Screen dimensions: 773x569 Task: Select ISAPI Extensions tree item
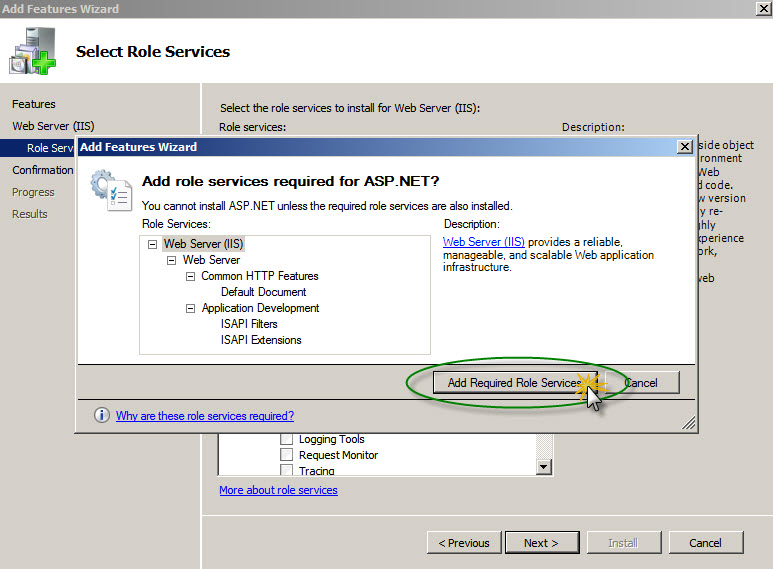click(261, 340)
